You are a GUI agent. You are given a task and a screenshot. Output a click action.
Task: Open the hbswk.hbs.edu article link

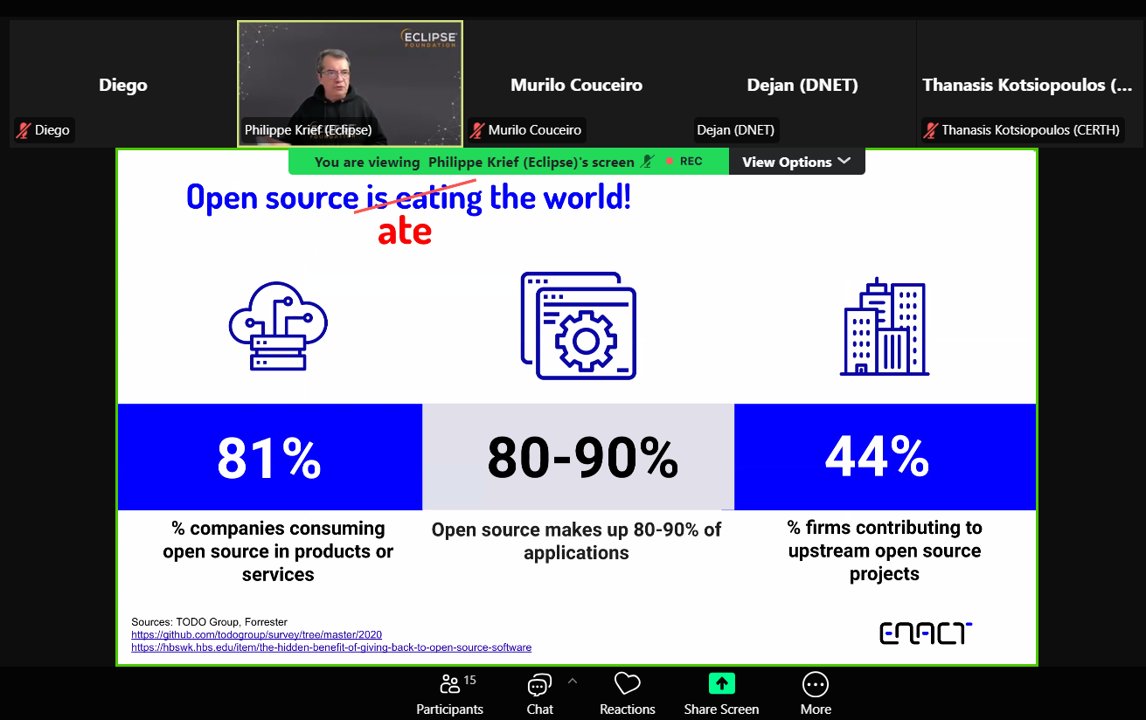tap(331, 647)
